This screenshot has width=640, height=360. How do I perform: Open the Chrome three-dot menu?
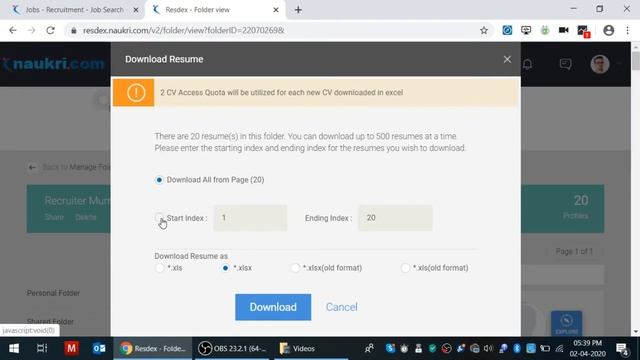coord(627,30)
